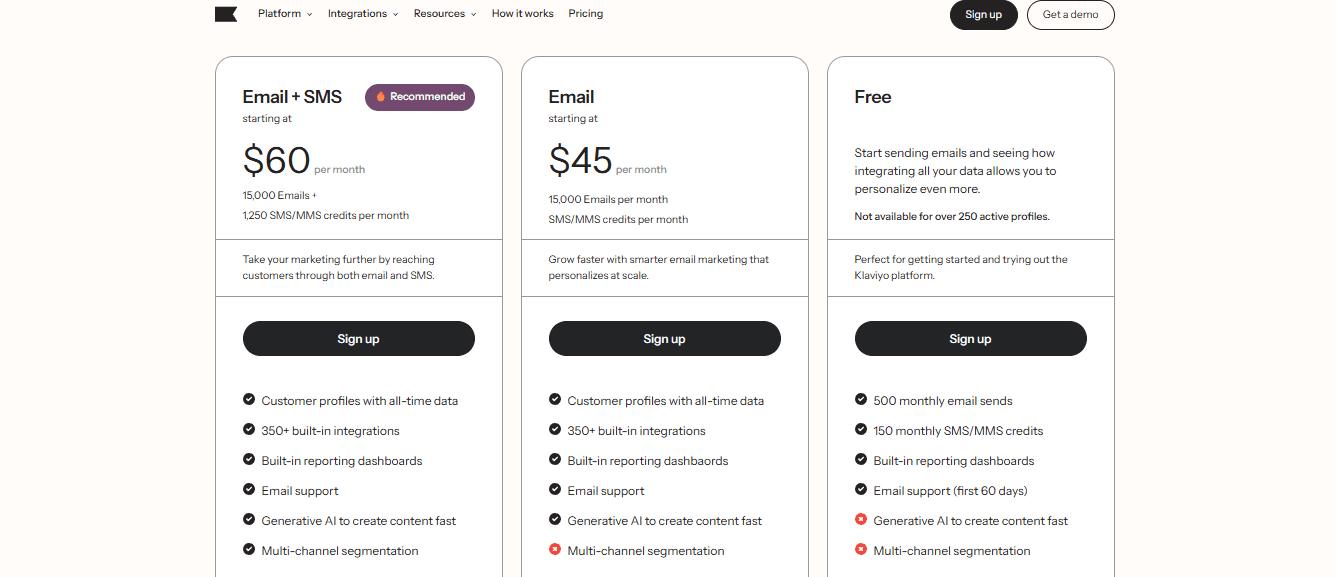This screenshot has width=1336, height=577.
Task: Click checkmark beside Email + SMS Customer profiles
Action: point(249,399)
